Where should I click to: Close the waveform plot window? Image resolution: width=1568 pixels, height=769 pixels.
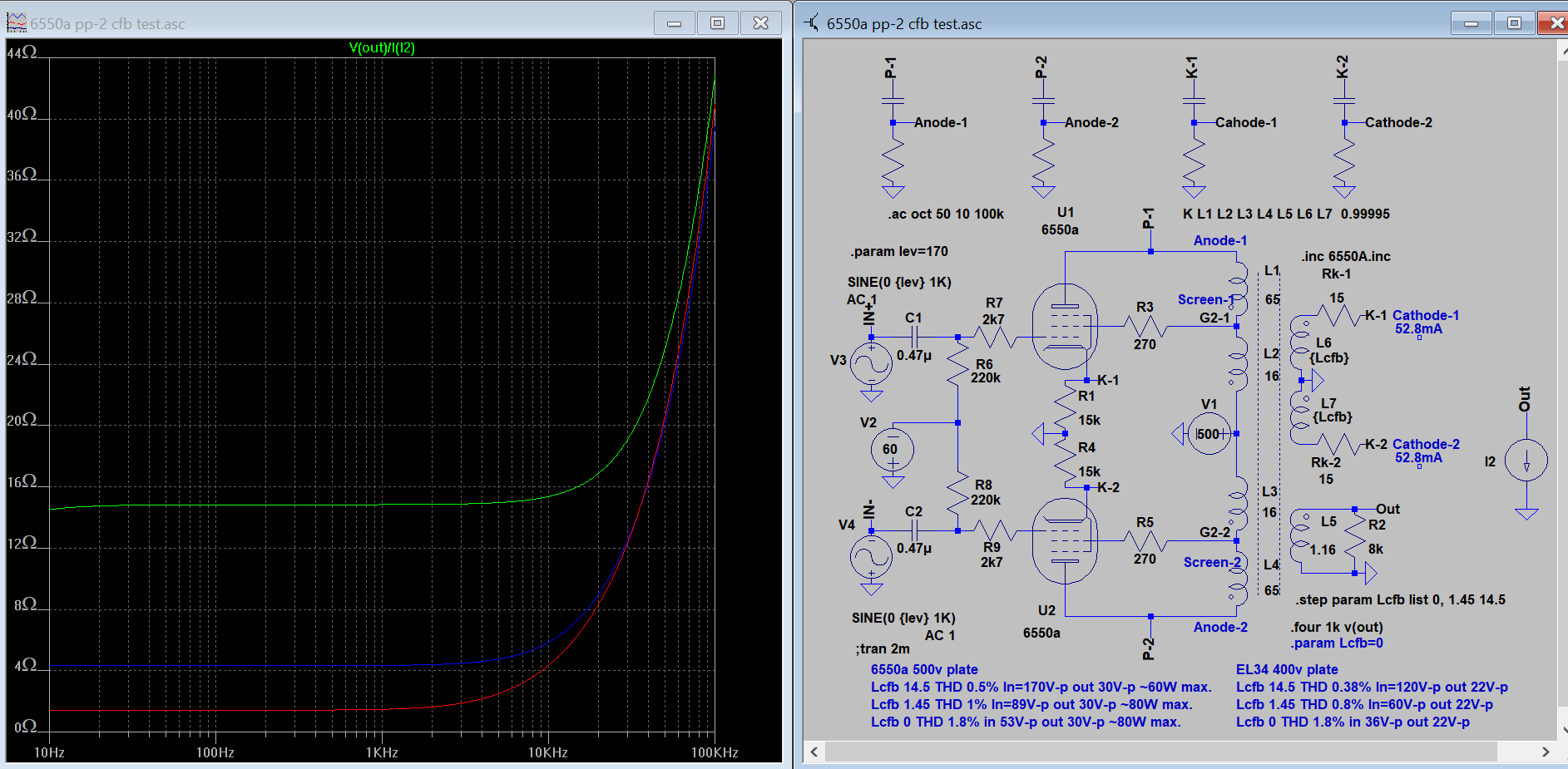[760, 23]
